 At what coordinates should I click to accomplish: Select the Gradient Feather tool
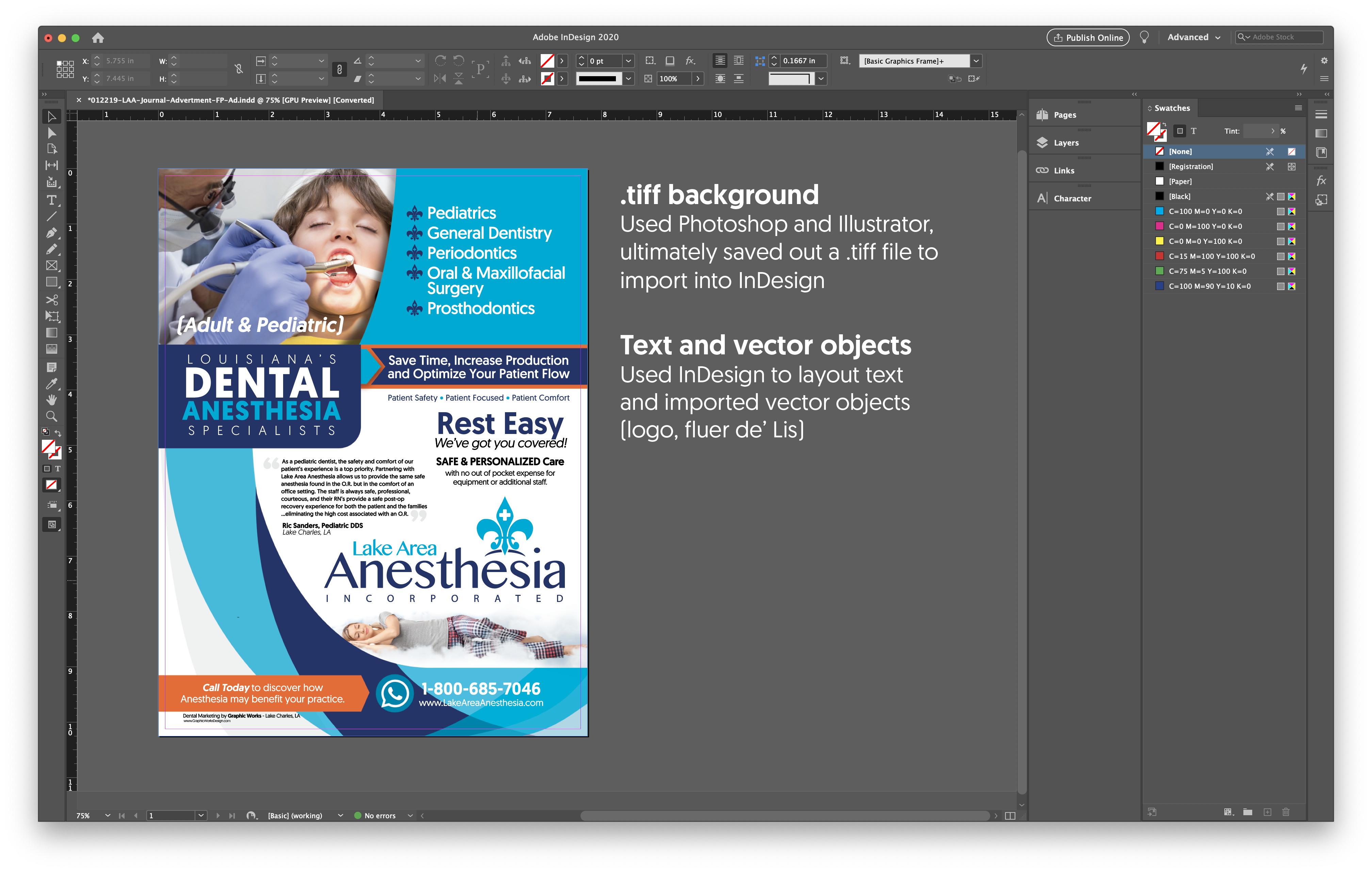tap(52, 349)
